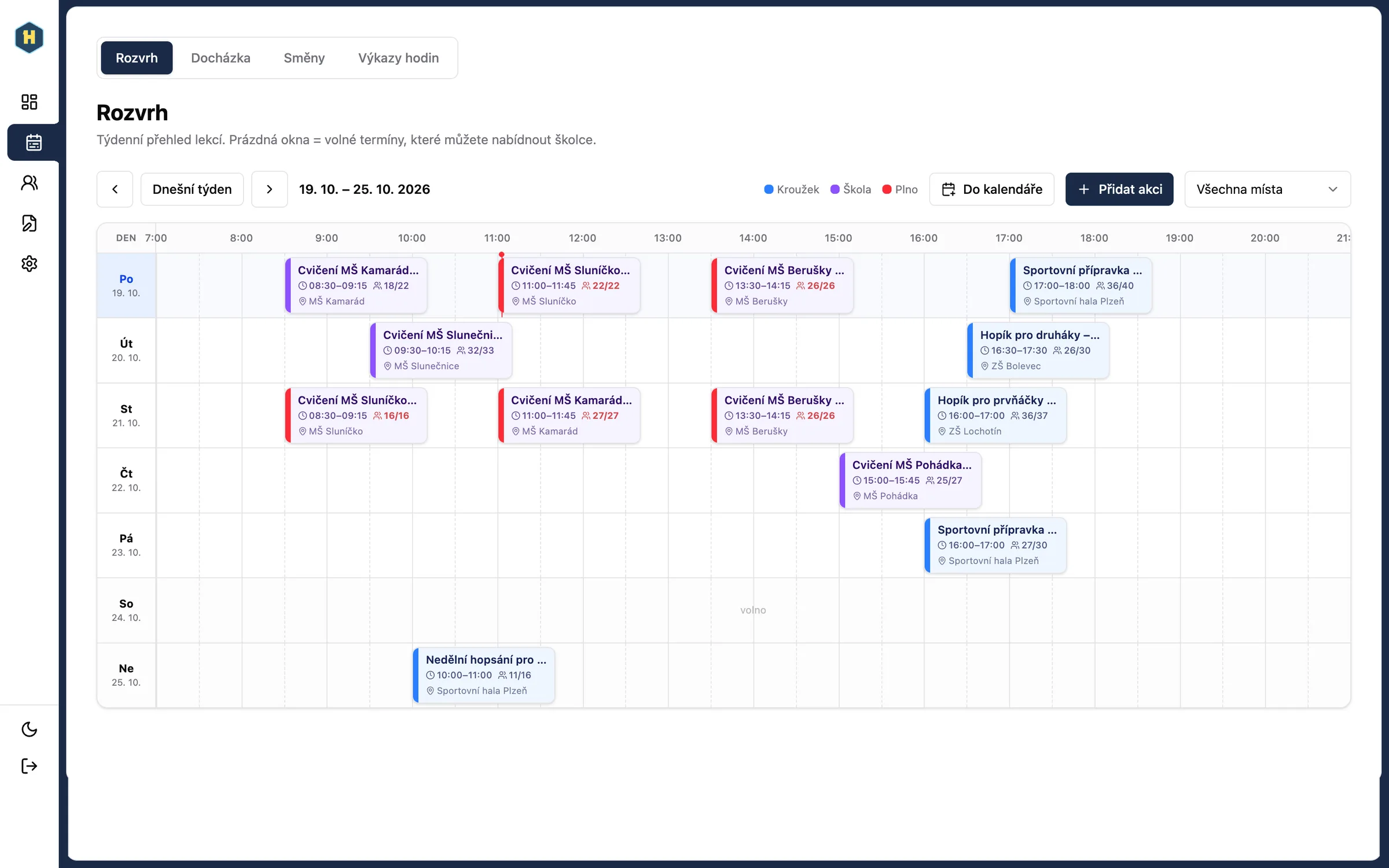Image resolution: width=1389 pixels, height=868 pixels.
Task: Click the hexagon H app logo
Action: click(29, 38)
